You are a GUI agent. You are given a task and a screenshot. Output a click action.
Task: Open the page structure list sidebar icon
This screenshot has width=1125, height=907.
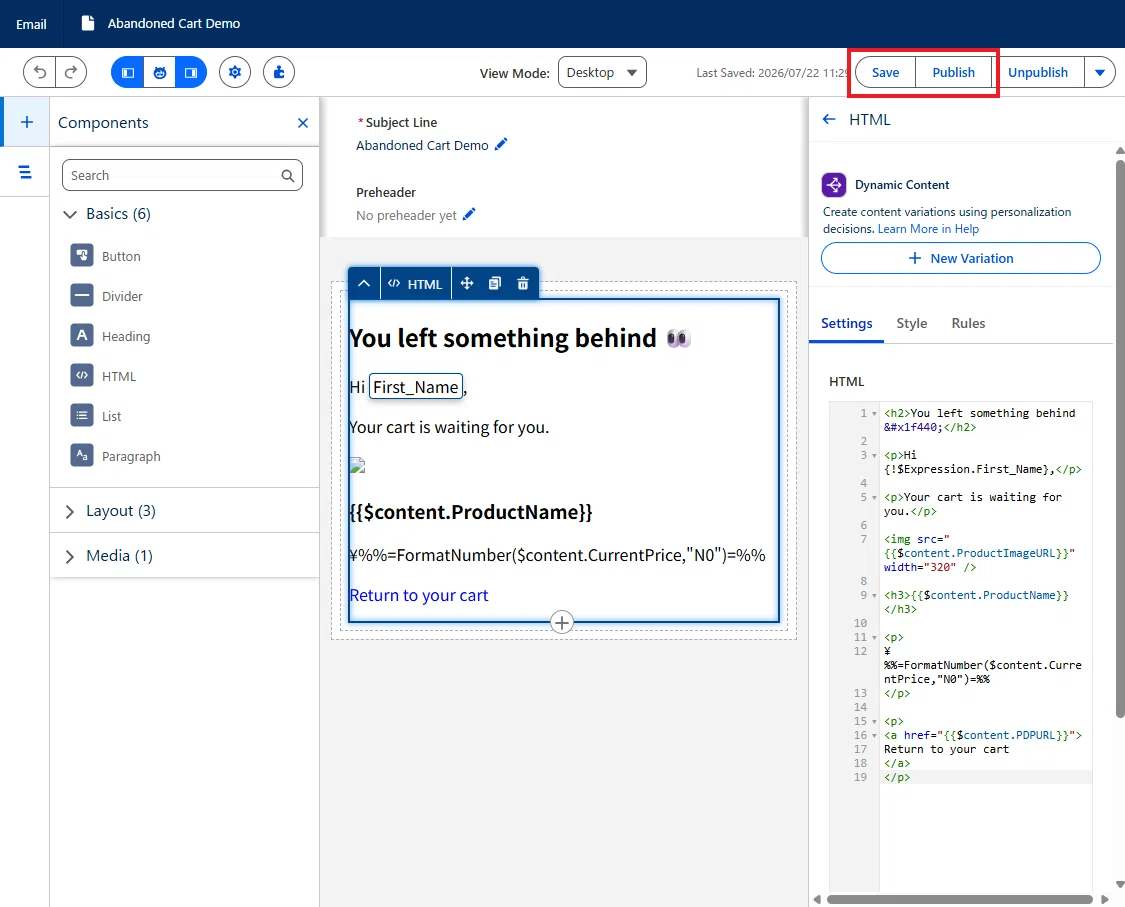click(x=25, y=172)
